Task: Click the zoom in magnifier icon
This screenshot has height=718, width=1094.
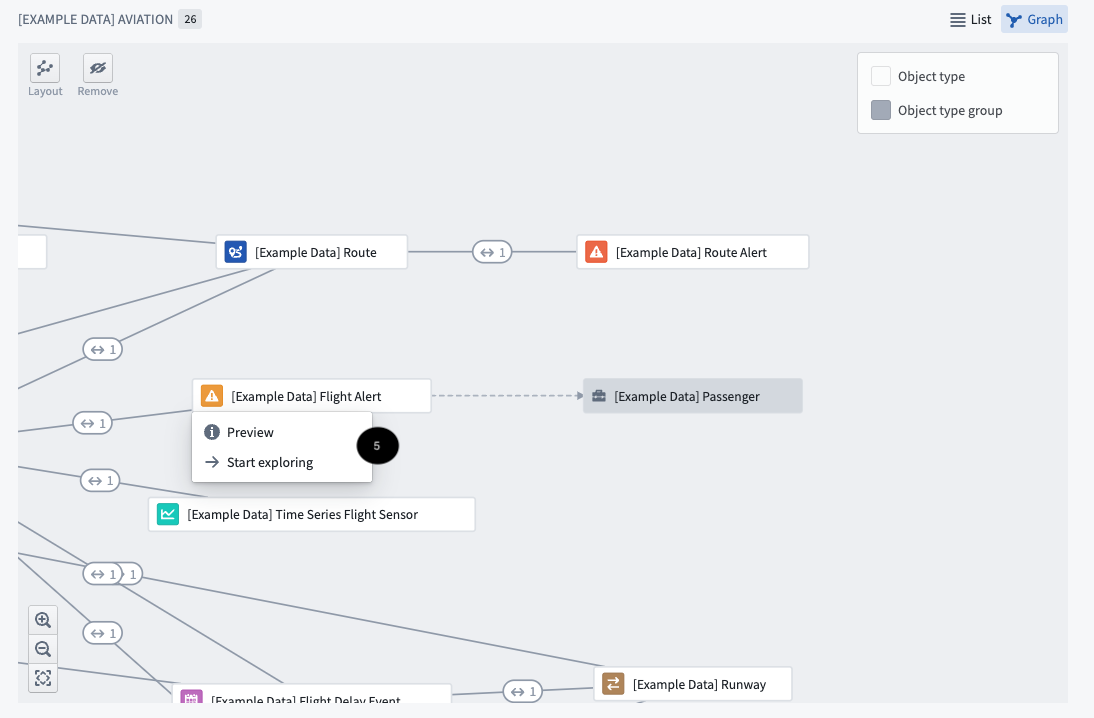Action: (43, 620)
